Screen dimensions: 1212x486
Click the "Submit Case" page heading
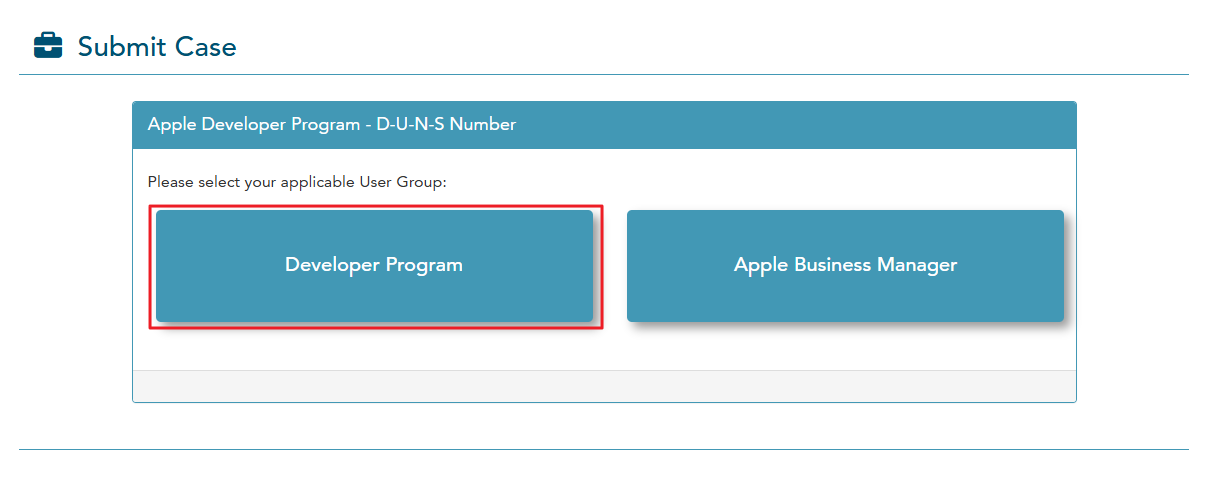[157, 47]
